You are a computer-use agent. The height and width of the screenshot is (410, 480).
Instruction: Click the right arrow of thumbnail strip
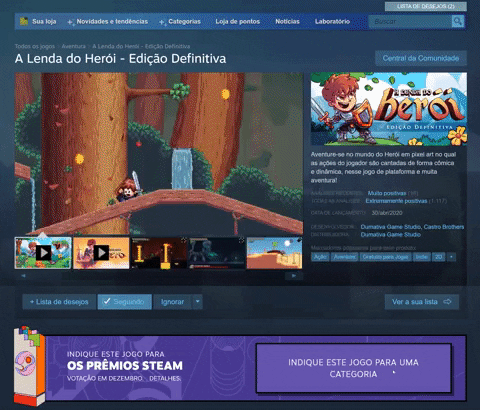click(294, 276)
